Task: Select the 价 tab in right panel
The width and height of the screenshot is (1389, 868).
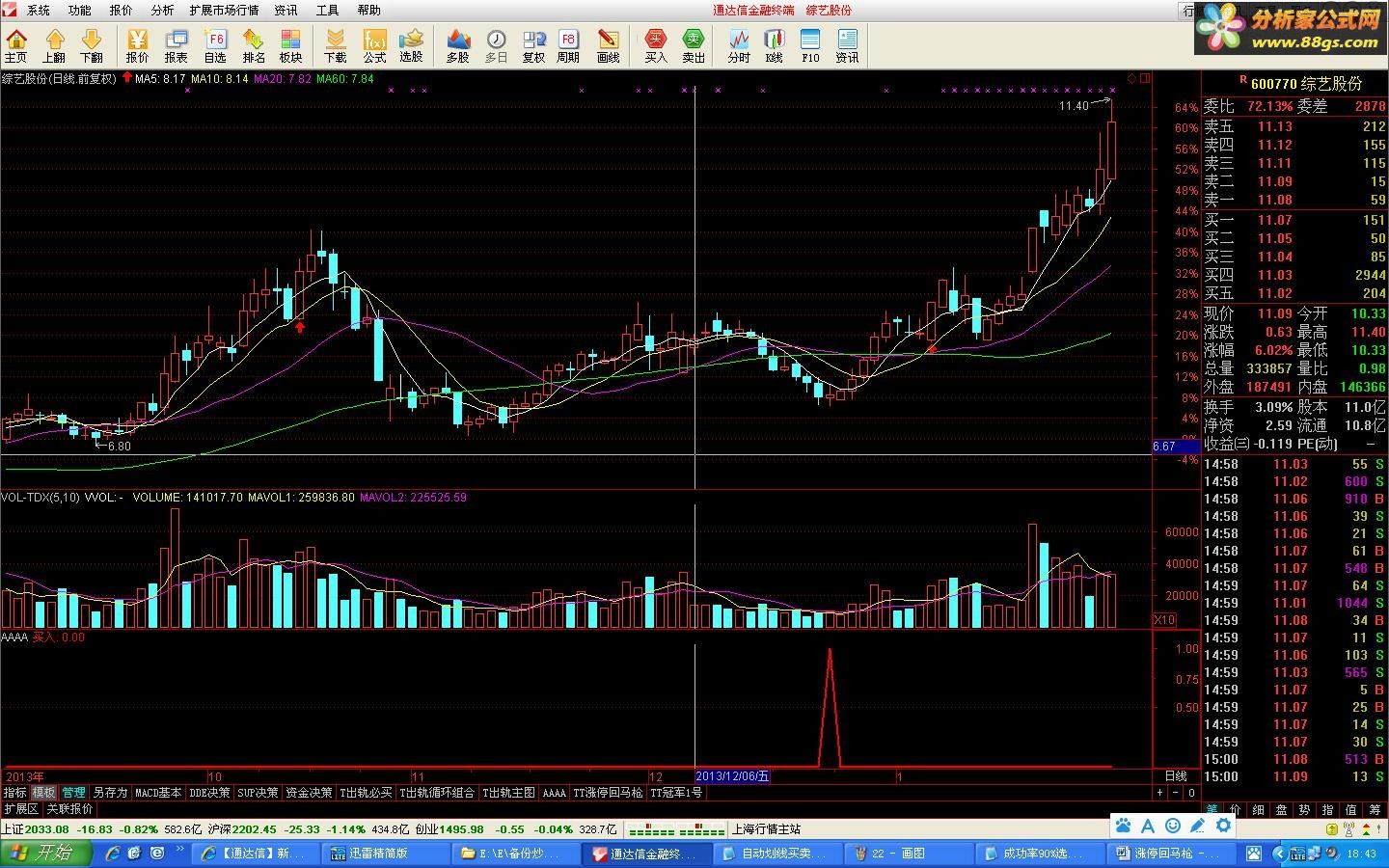Action: point(1236,809)
